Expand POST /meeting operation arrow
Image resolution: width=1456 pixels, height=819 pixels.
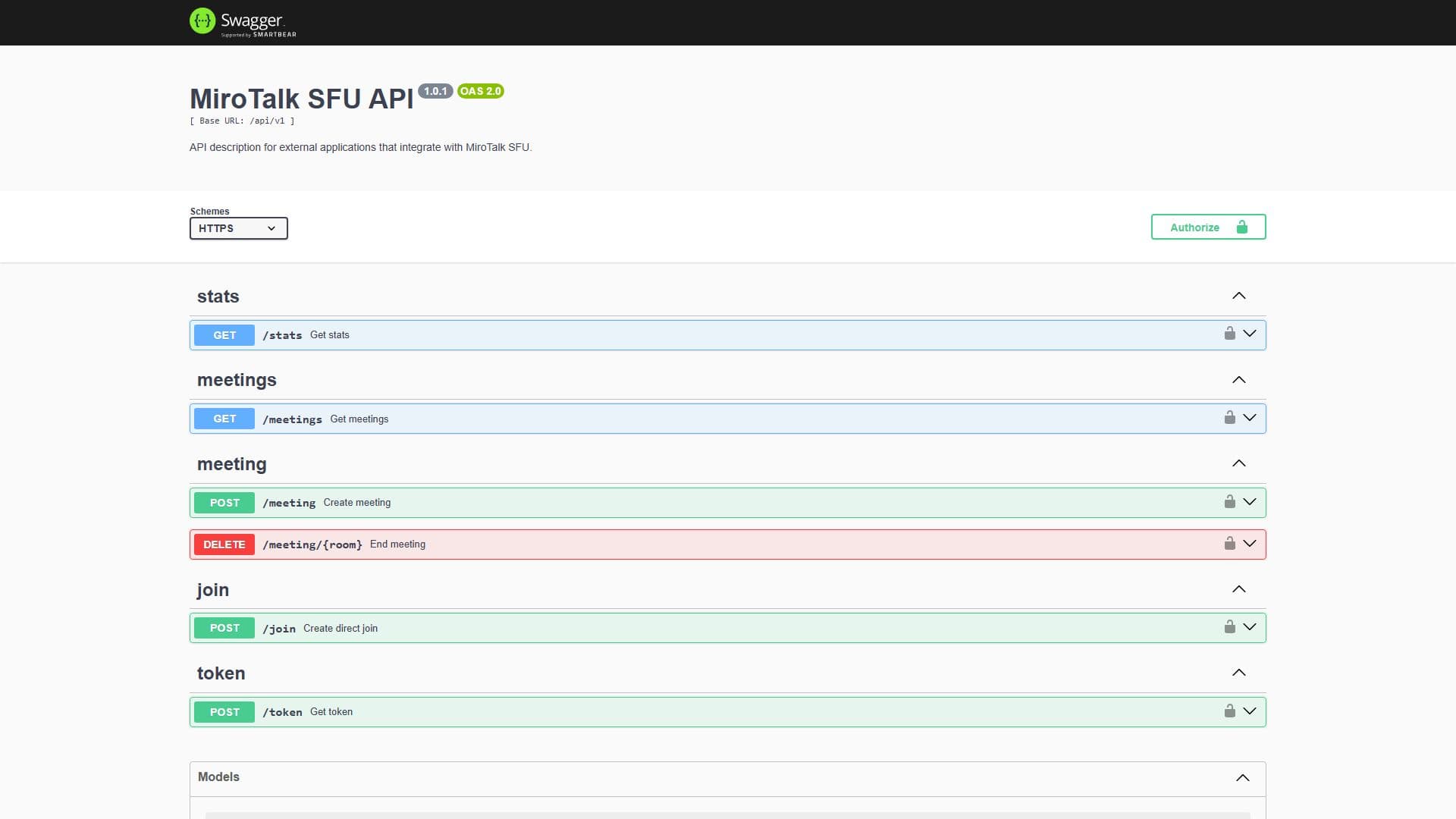(x=1250, y=502)
